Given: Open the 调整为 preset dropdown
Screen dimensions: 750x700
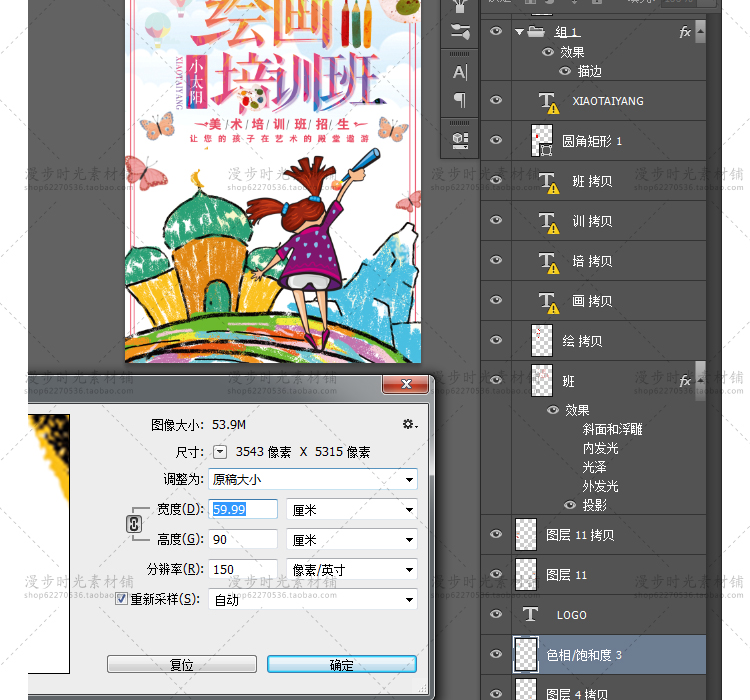Looking at the screenshot, I should (x=313, y=479).
